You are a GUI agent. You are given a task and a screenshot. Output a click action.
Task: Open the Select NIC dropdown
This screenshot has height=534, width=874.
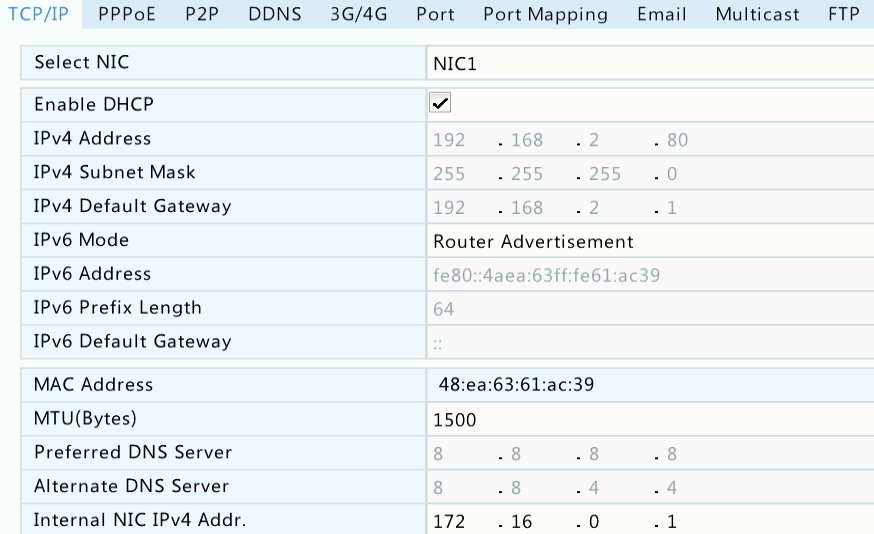point(648,63)
